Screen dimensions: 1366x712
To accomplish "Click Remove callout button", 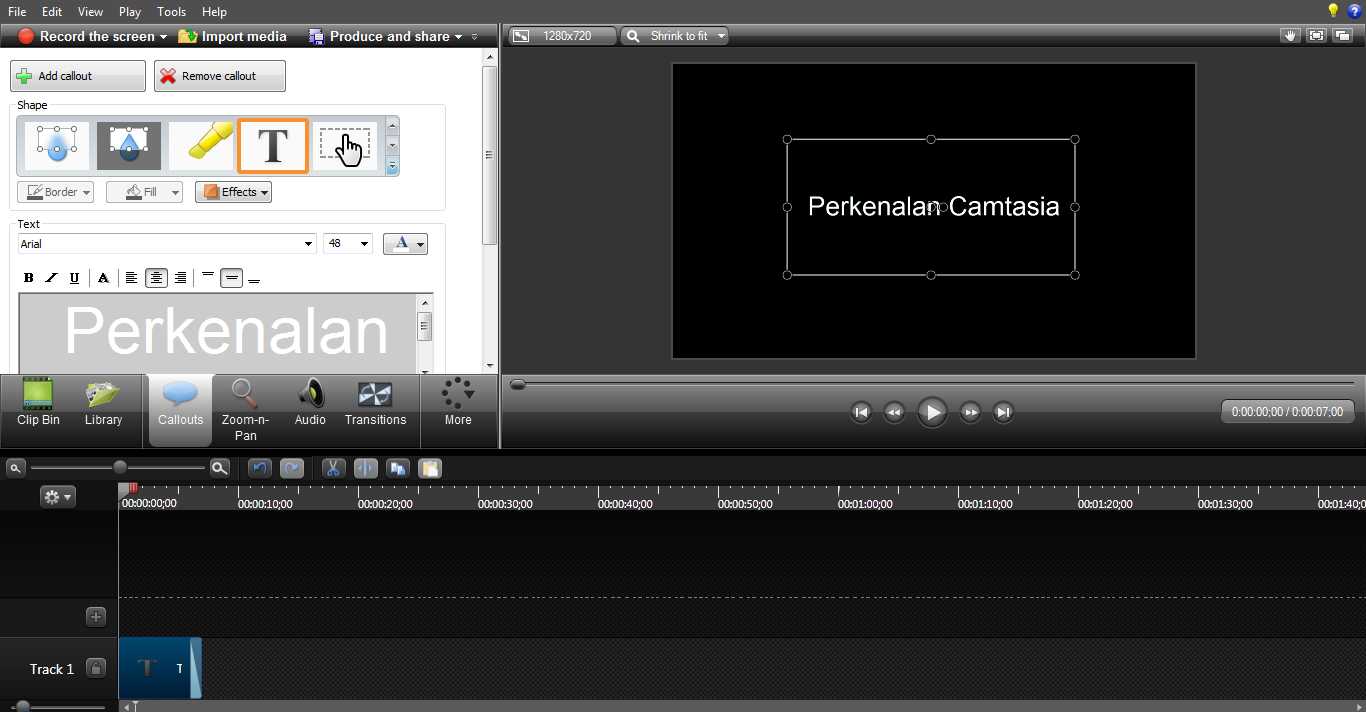I will point(219,76).
